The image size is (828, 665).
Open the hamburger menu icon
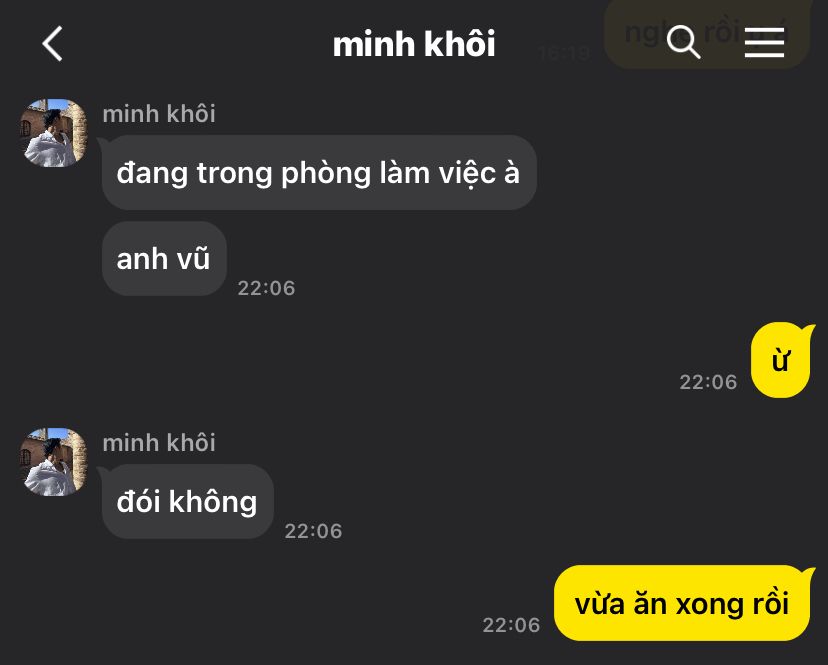point(764,42)
